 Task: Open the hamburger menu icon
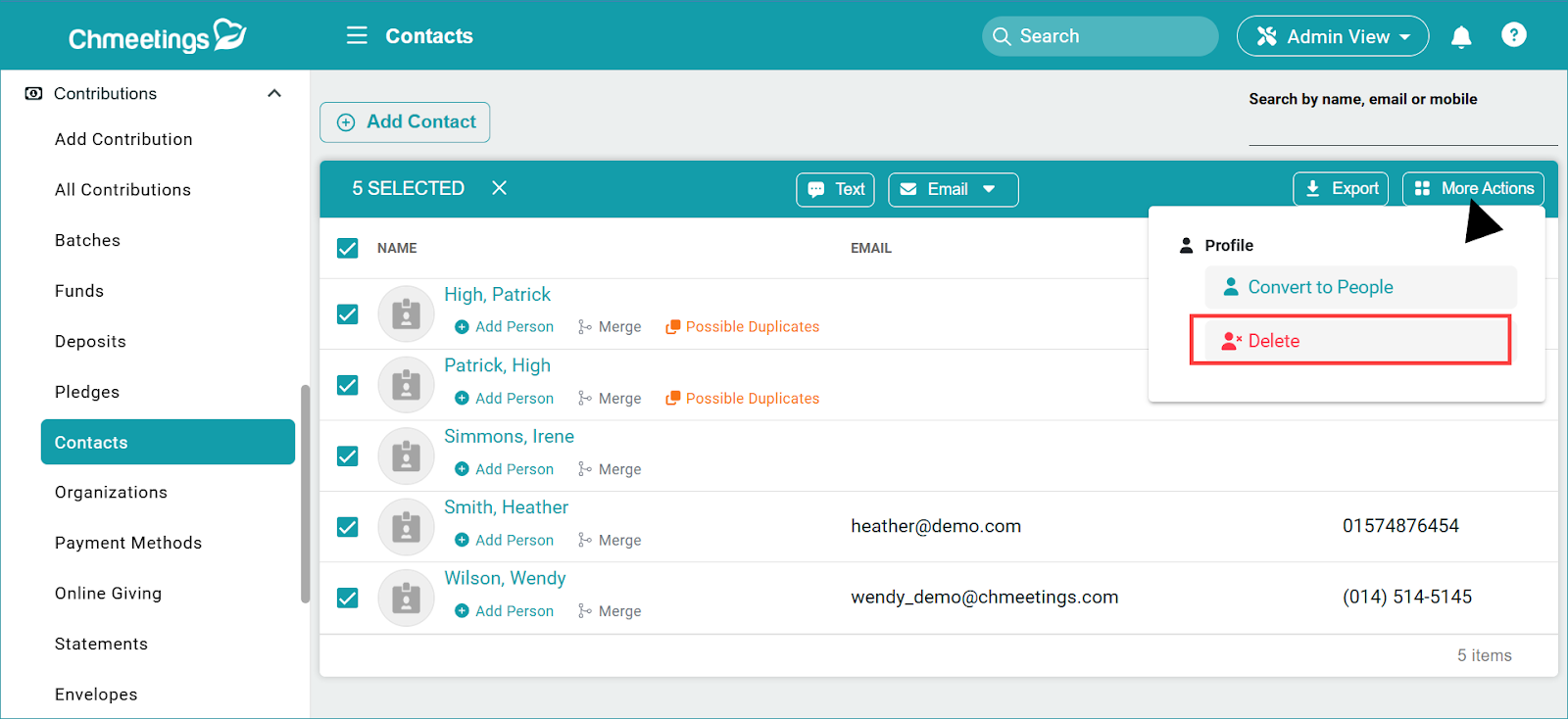pos(357,36)
